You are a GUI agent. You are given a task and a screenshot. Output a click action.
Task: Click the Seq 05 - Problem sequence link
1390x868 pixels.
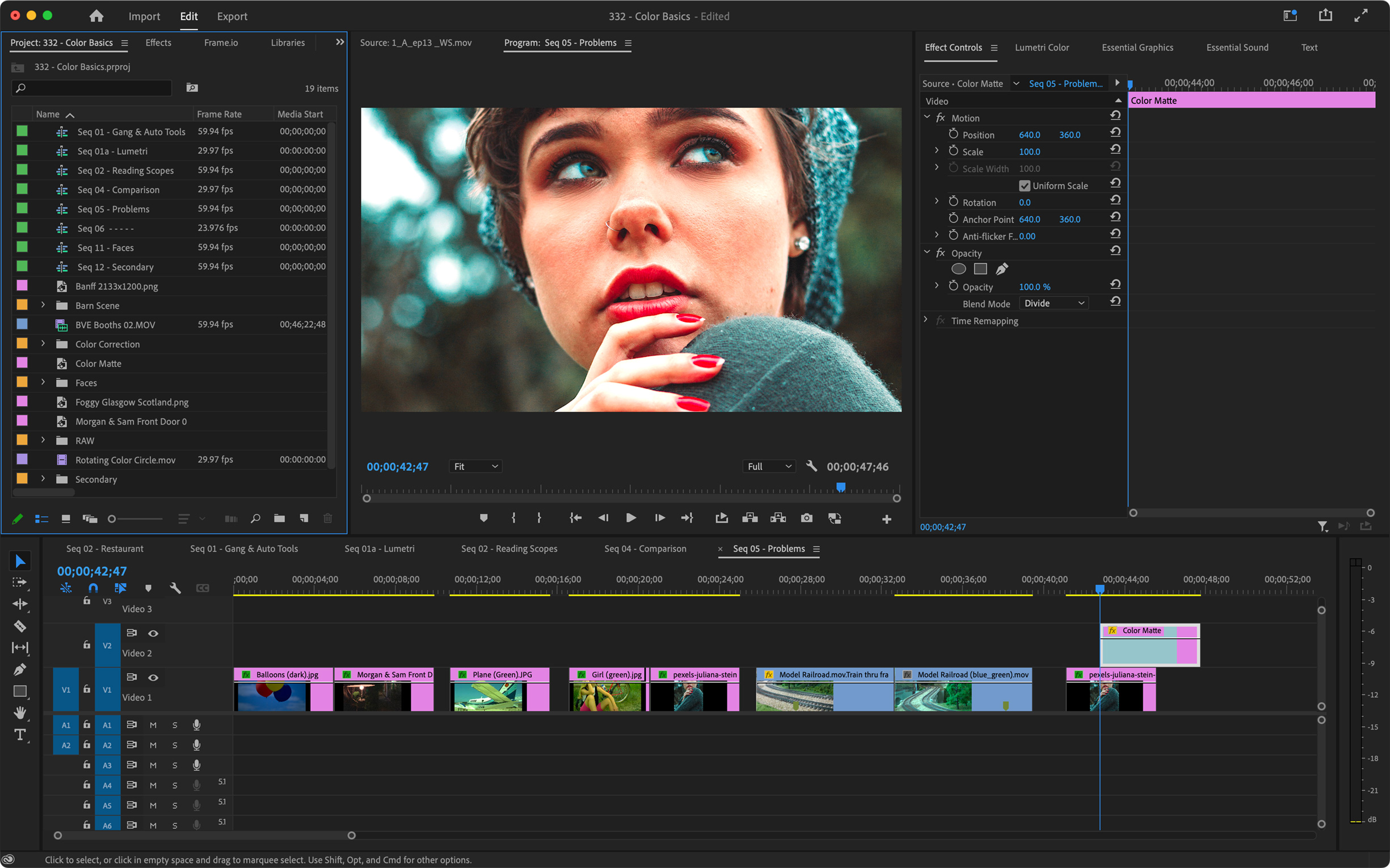[1065, 83]
